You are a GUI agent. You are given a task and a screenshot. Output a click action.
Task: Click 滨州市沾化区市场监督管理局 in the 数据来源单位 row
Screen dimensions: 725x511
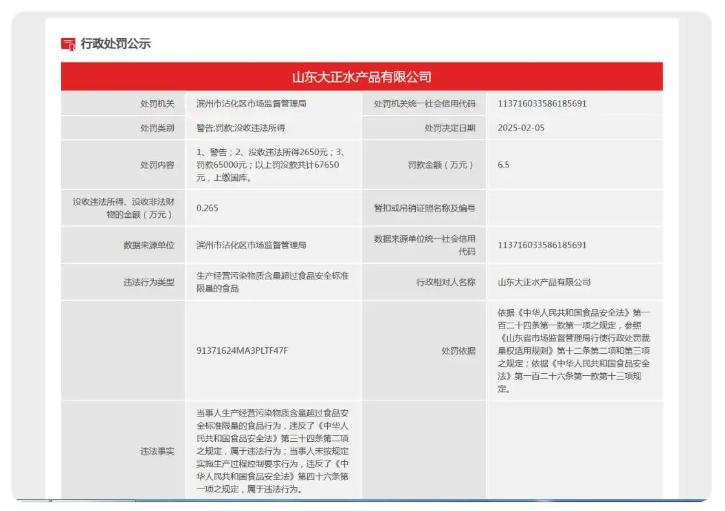click(x=252, y=245)
